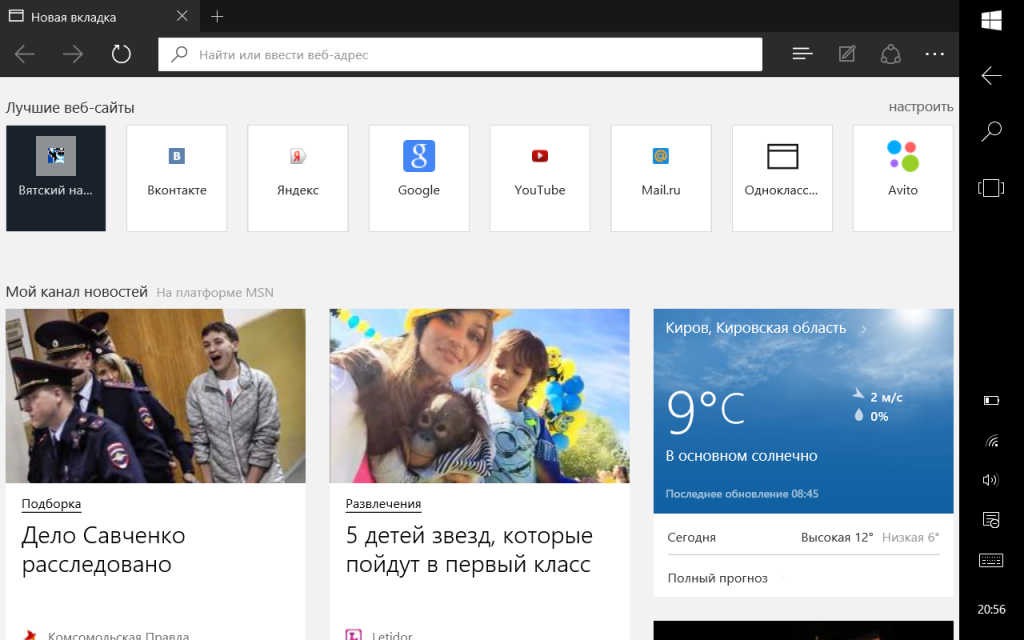Reload the page with the refresh icon
This screenshot has width=1024, height=640.
[x=121, y=54]
